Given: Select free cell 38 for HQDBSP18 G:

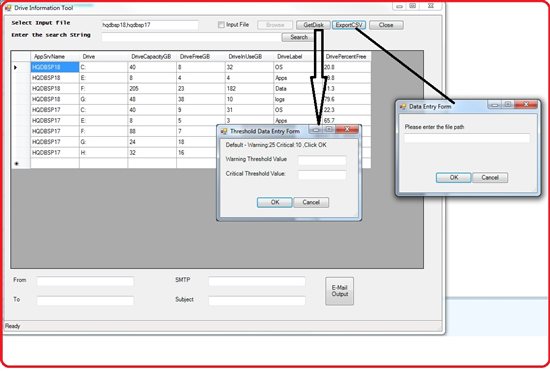Looking at the screenshot, I should click(x=201, y=99).
